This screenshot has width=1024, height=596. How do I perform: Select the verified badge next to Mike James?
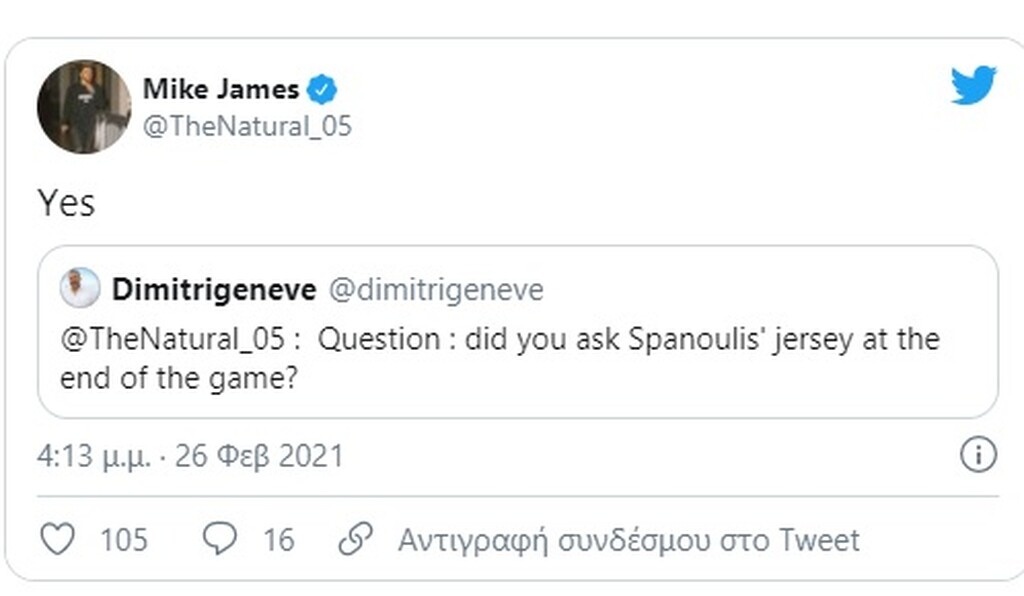320,88
